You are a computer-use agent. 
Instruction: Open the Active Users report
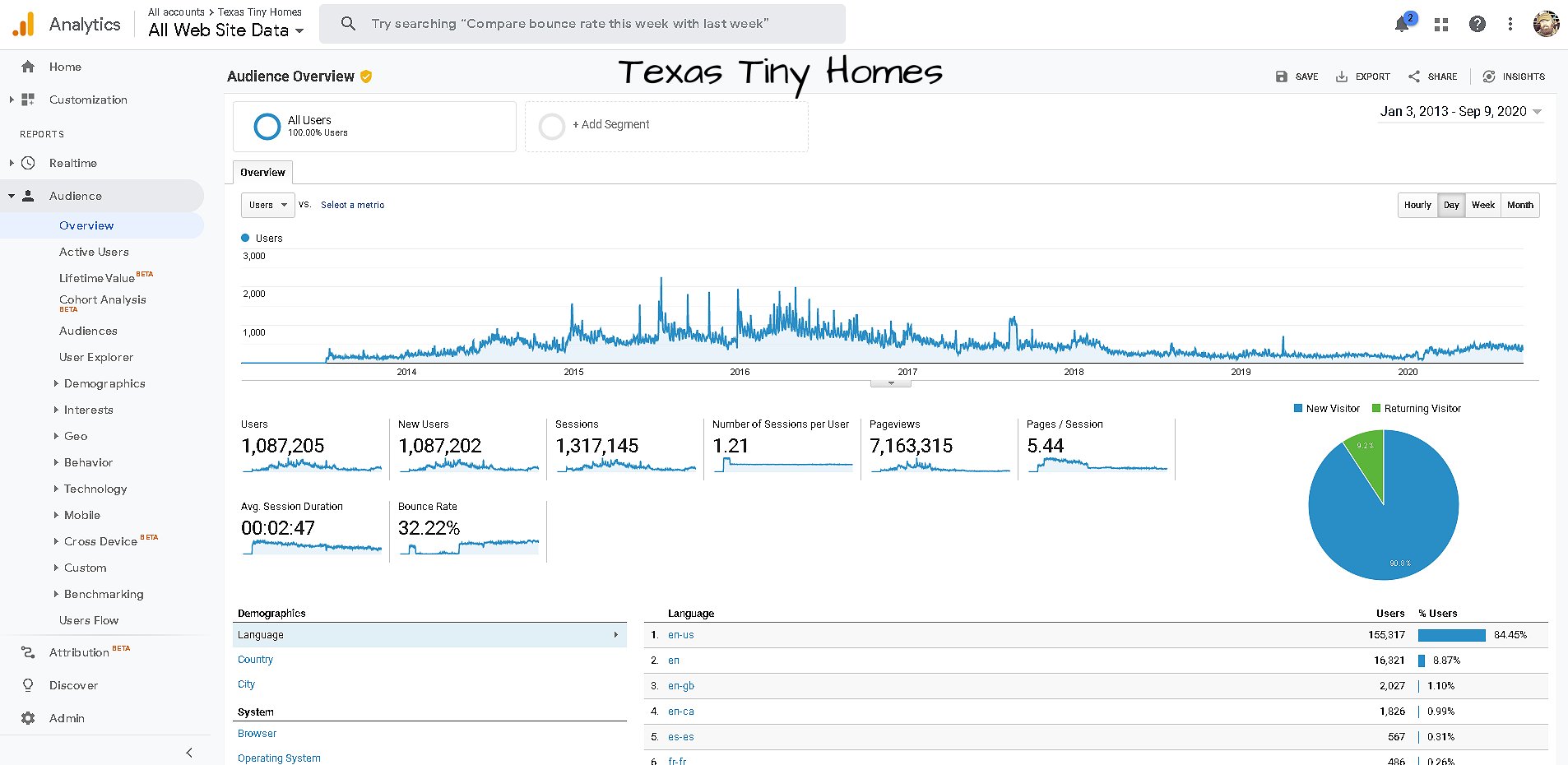click(94, 252)
